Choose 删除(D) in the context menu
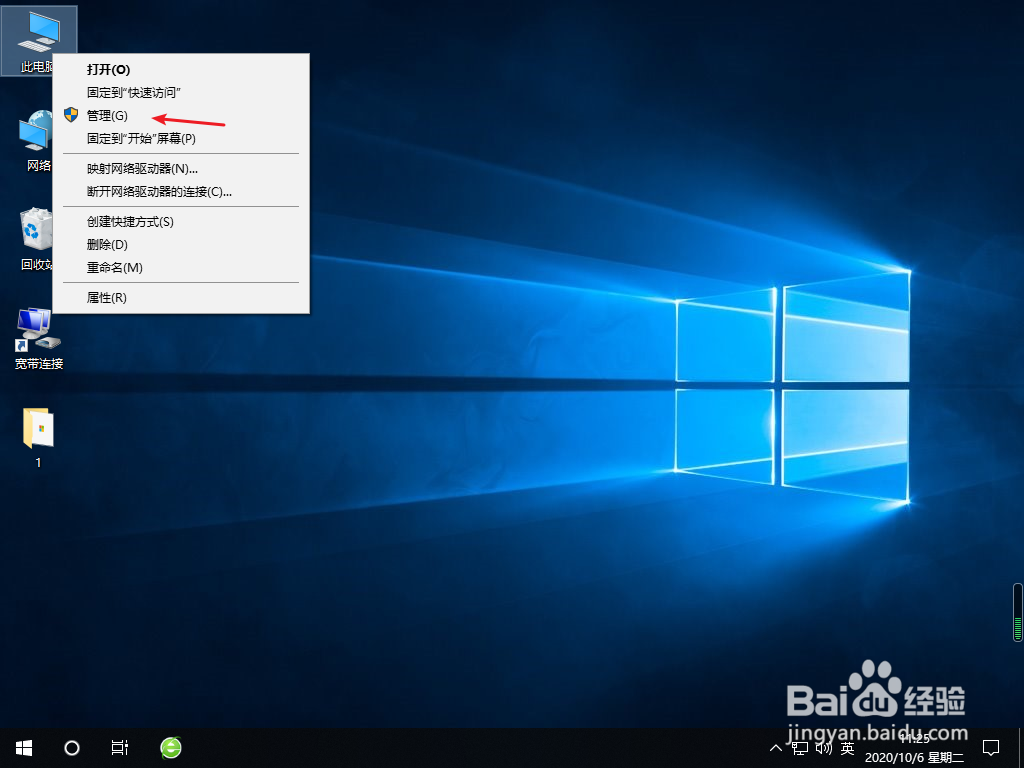This screenshot has height=768, width=1024. 181,244
